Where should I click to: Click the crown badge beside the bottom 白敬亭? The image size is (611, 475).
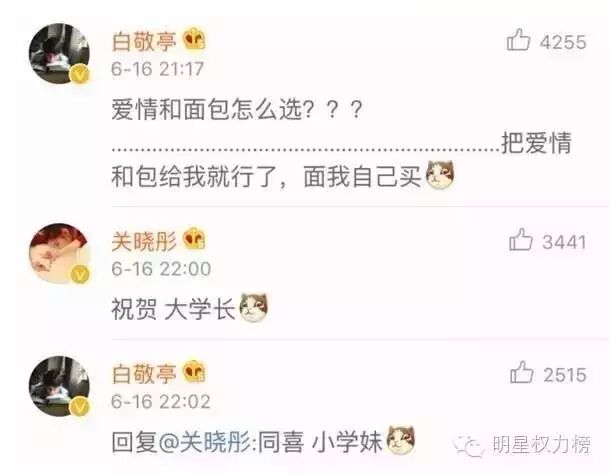pyautogui.click(x=194, y=371)
